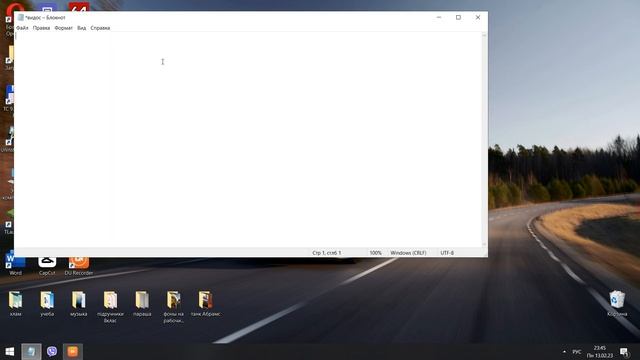Open the Windows Start menu
Viewport: 640px width, 360px height.
[x=10, y=351]
